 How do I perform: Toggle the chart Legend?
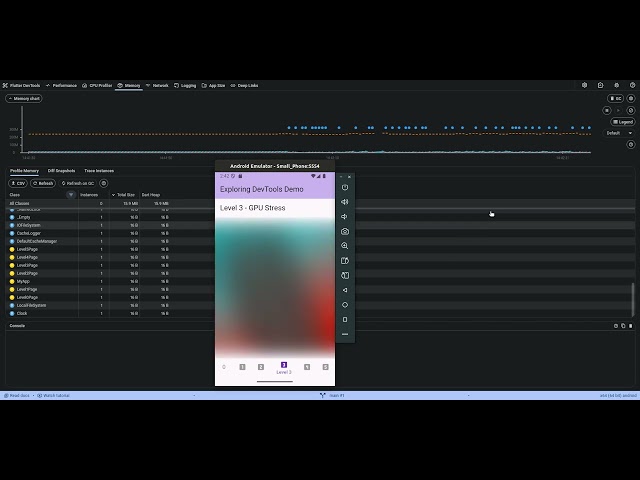622,122
